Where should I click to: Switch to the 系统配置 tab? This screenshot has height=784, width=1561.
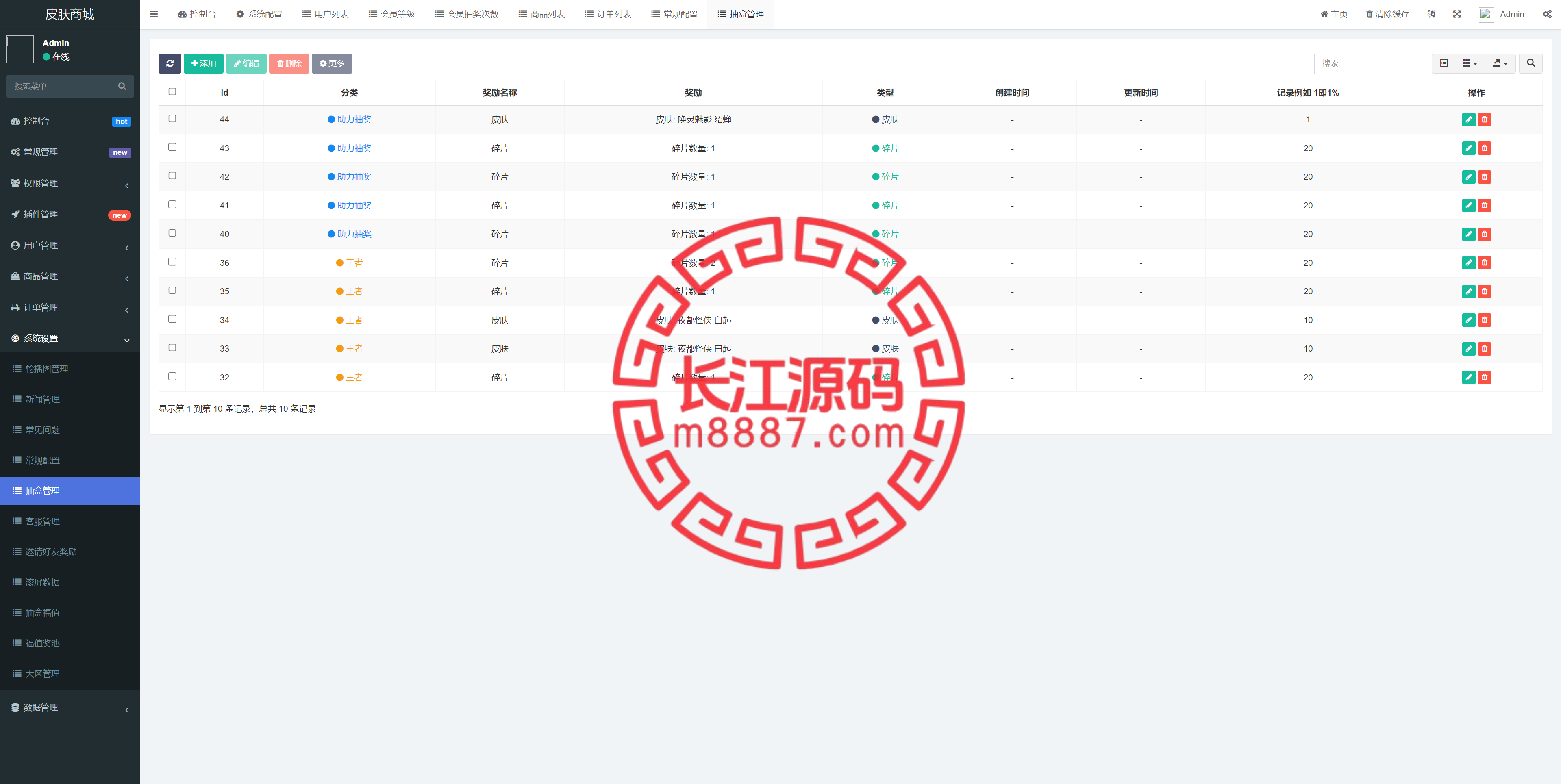259,14
